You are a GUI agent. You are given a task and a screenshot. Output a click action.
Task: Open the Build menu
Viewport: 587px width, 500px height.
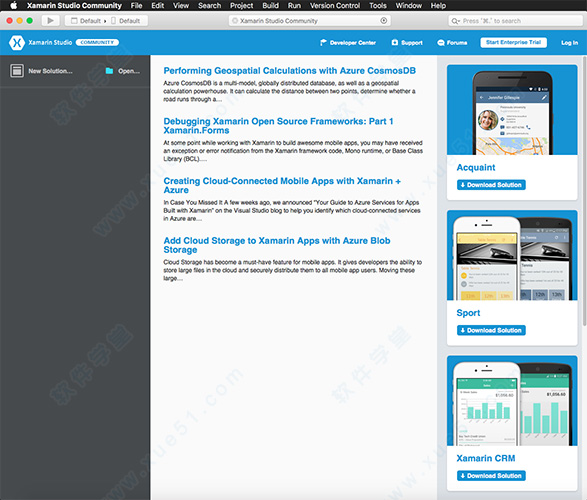270,5
